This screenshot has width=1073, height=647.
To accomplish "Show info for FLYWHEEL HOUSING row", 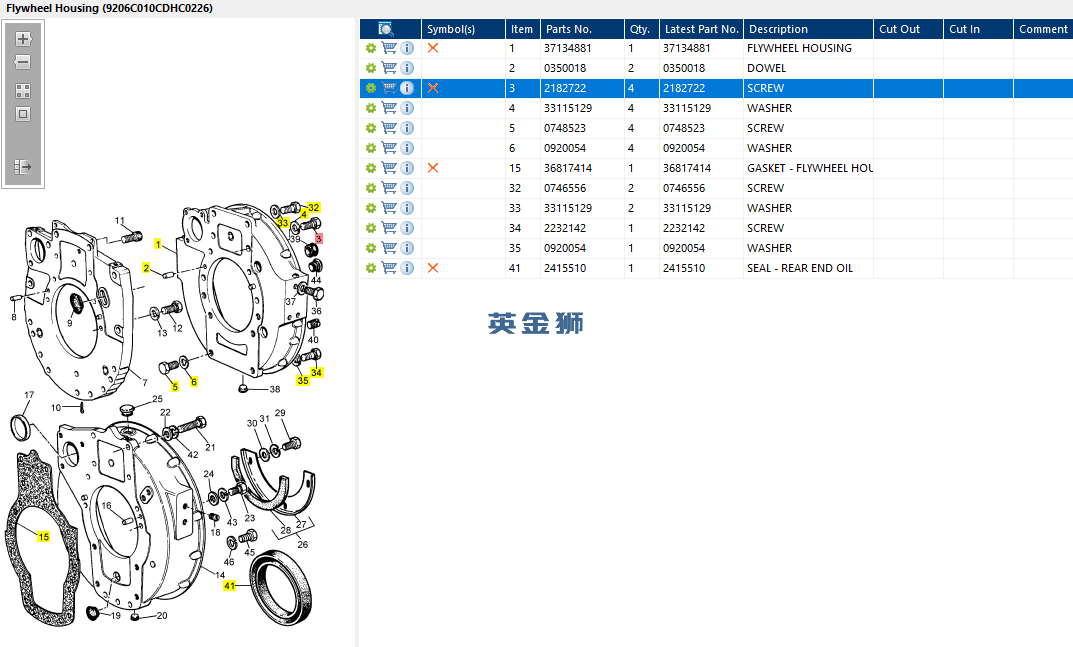I will 407,48.
